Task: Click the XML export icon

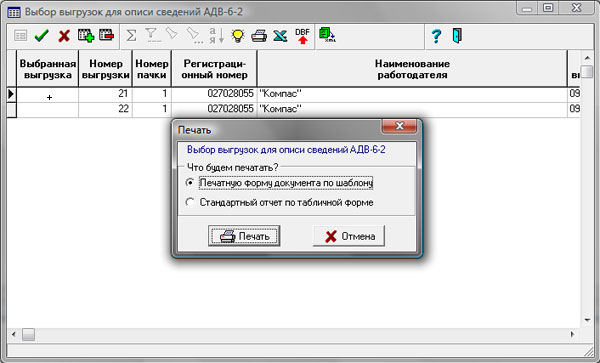Action: (328, 35)
